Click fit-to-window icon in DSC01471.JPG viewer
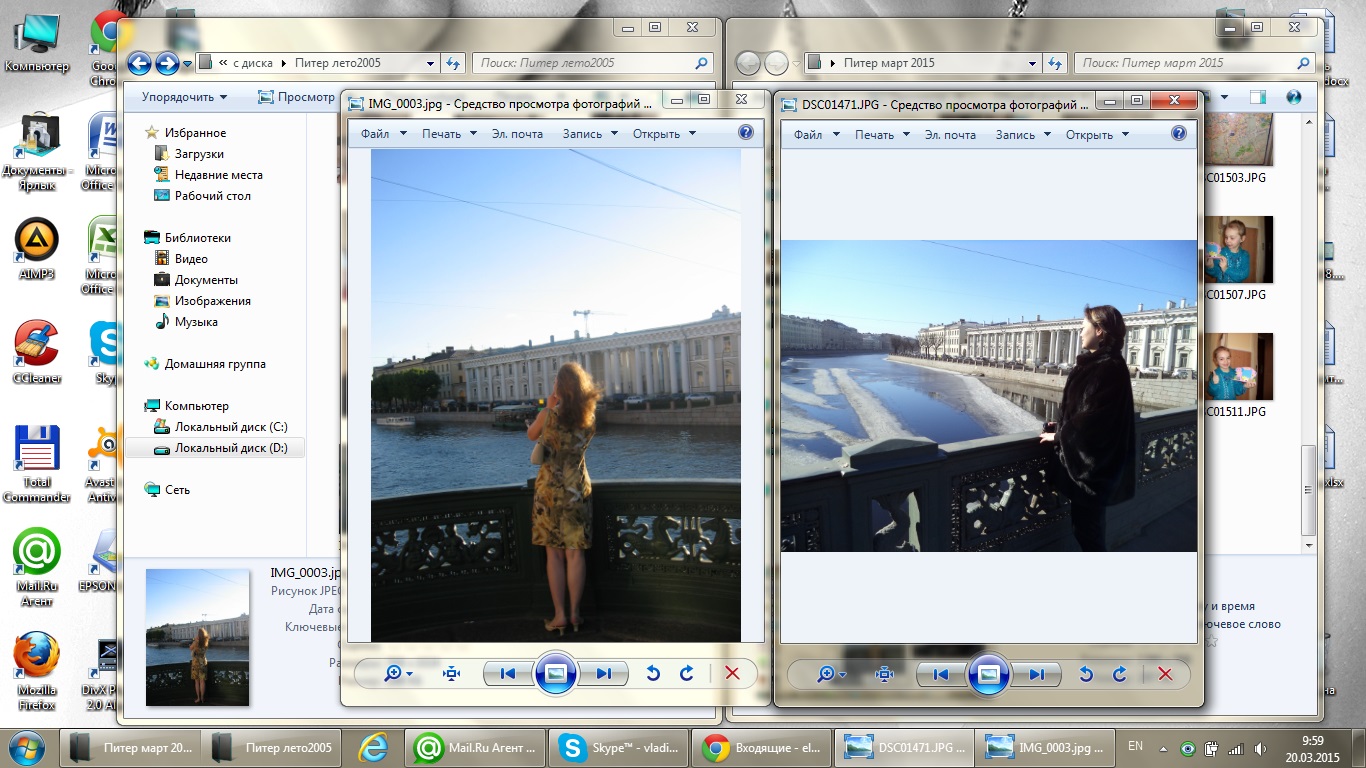 coord(885,675)
